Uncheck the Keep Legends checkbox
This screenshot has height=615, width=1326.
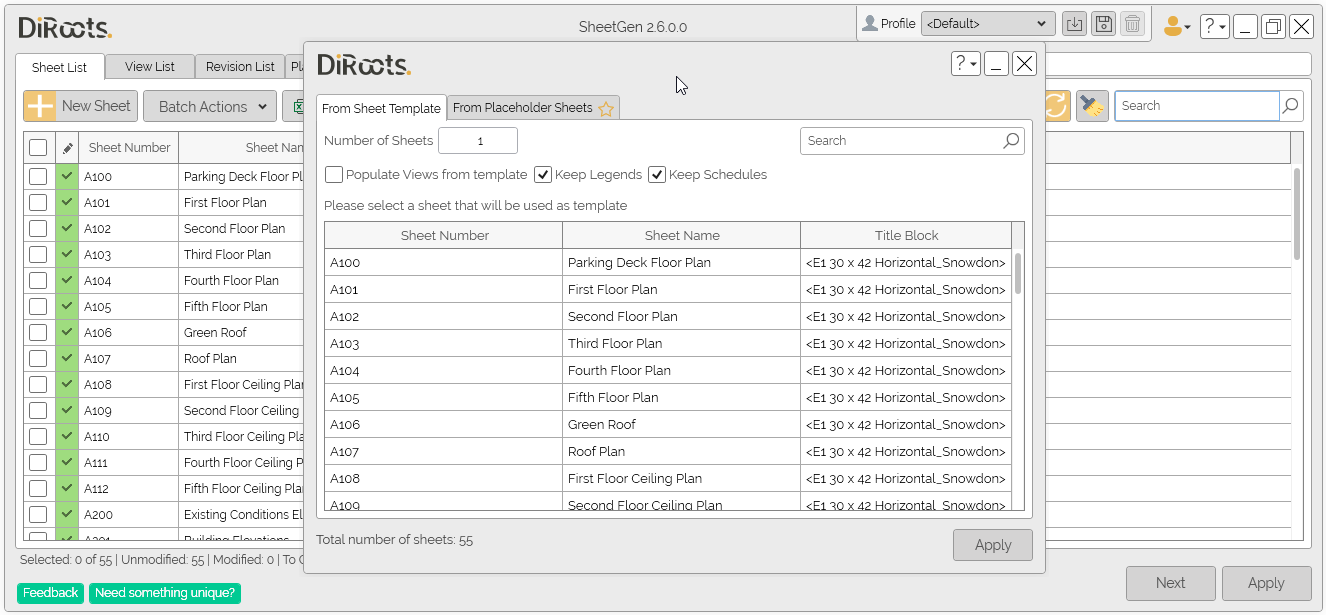pos(543,175)
